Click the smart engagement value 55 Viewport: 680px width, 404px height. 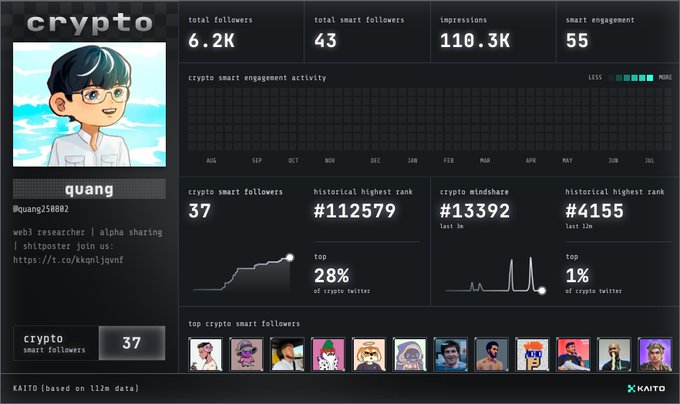click(577, 41)
